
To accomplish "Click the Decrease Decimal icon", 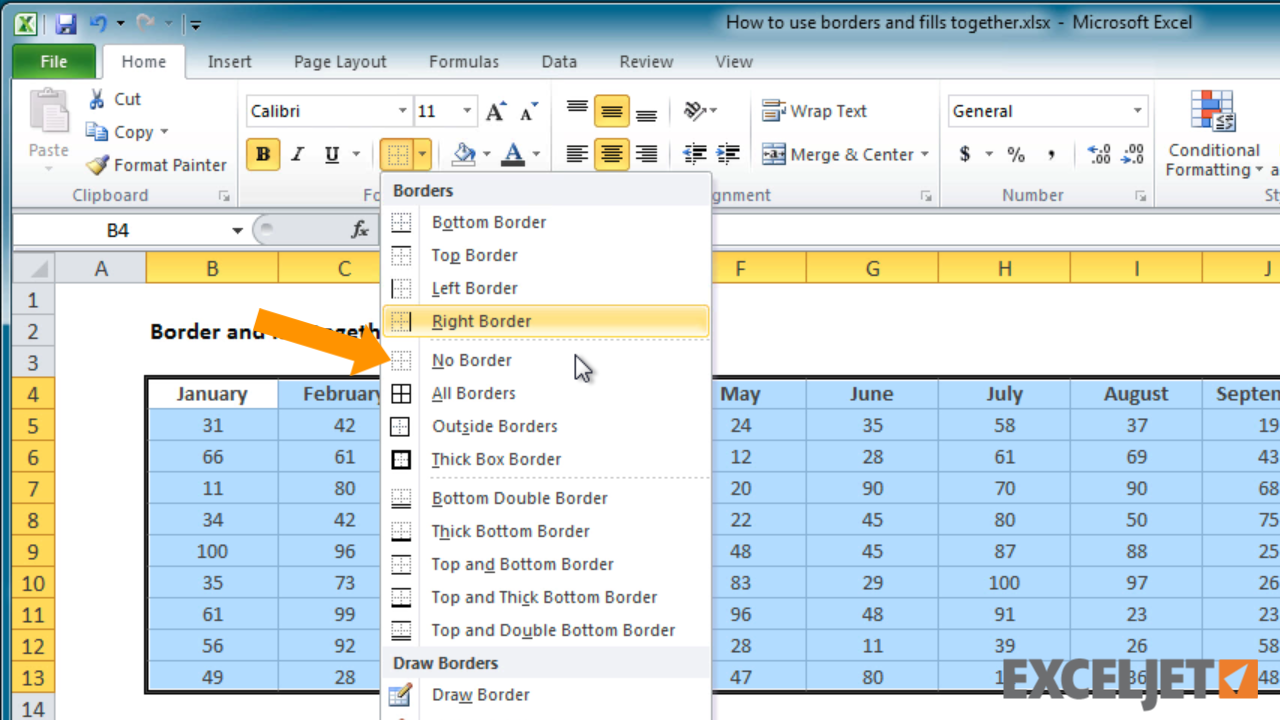I will click(1133, 154).
